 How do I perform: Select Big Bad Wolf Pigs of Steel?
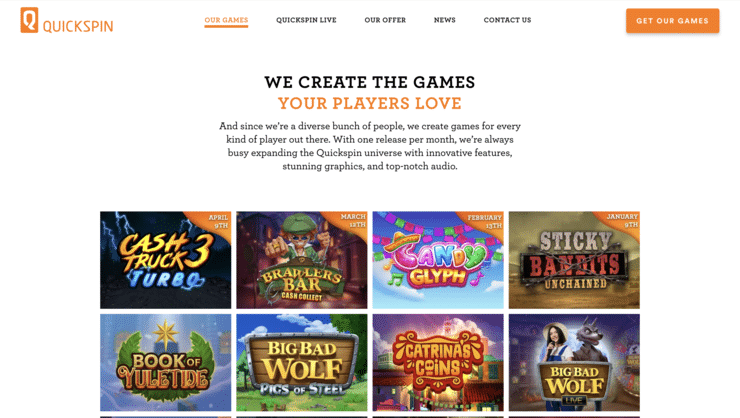coord(302,363)
